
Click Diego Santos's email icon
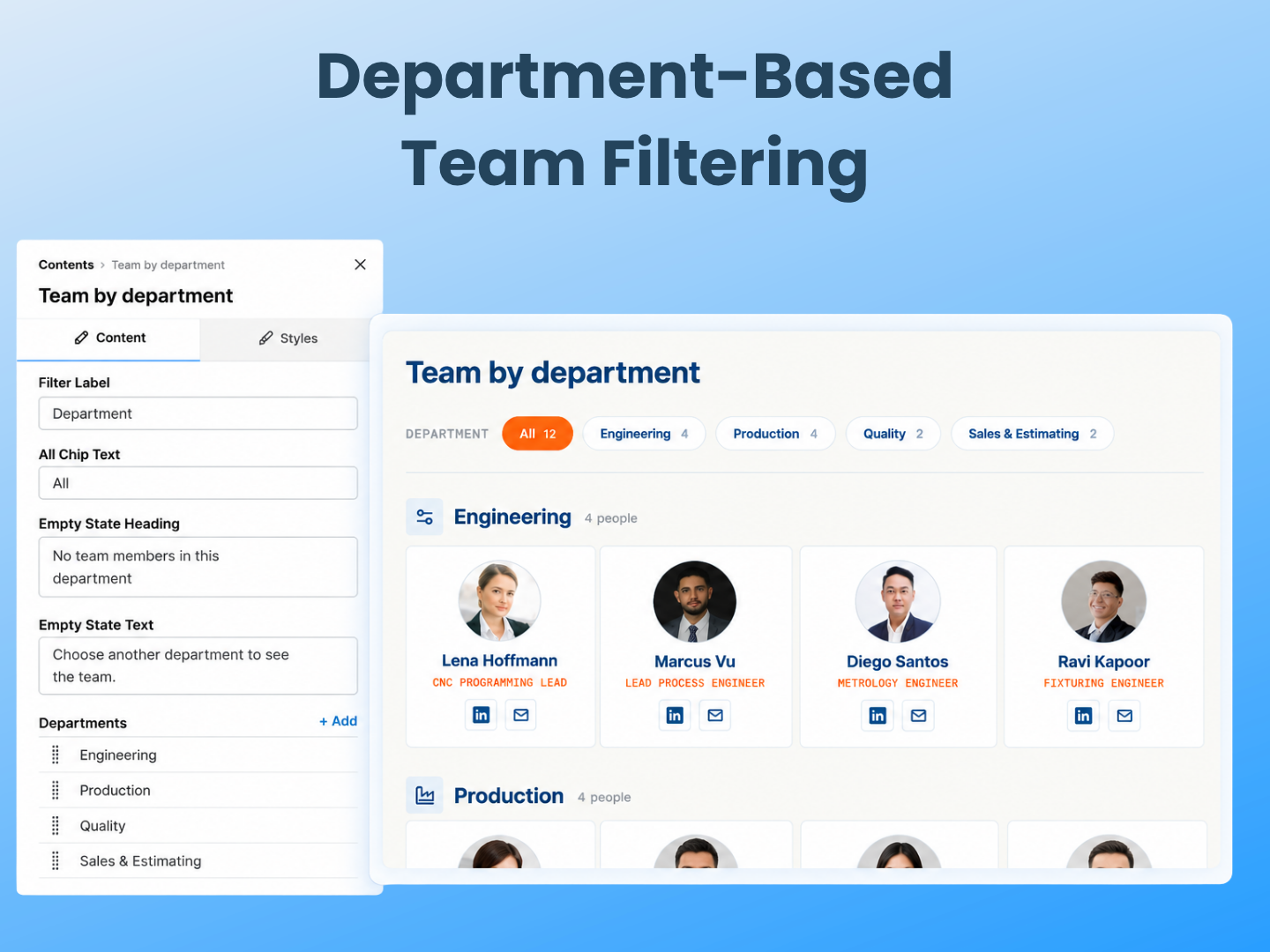918,716
